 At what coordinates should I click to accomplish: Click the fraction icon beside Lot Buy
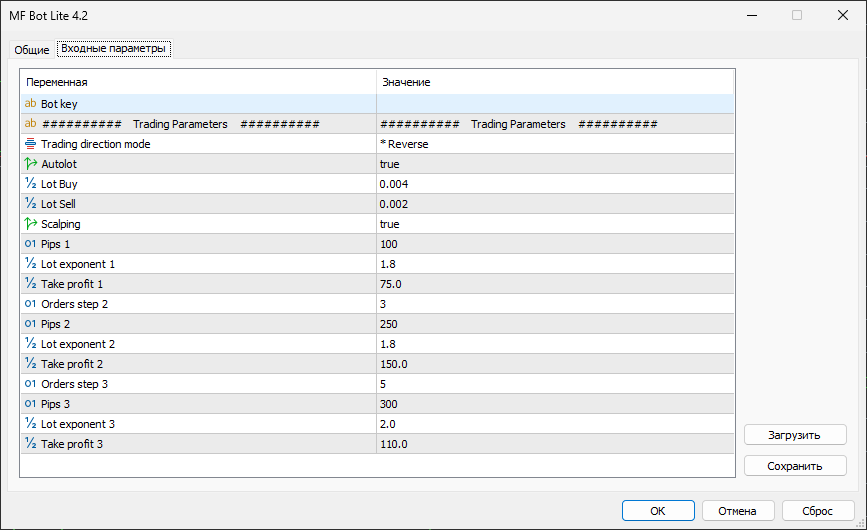(x=30, y=184)
